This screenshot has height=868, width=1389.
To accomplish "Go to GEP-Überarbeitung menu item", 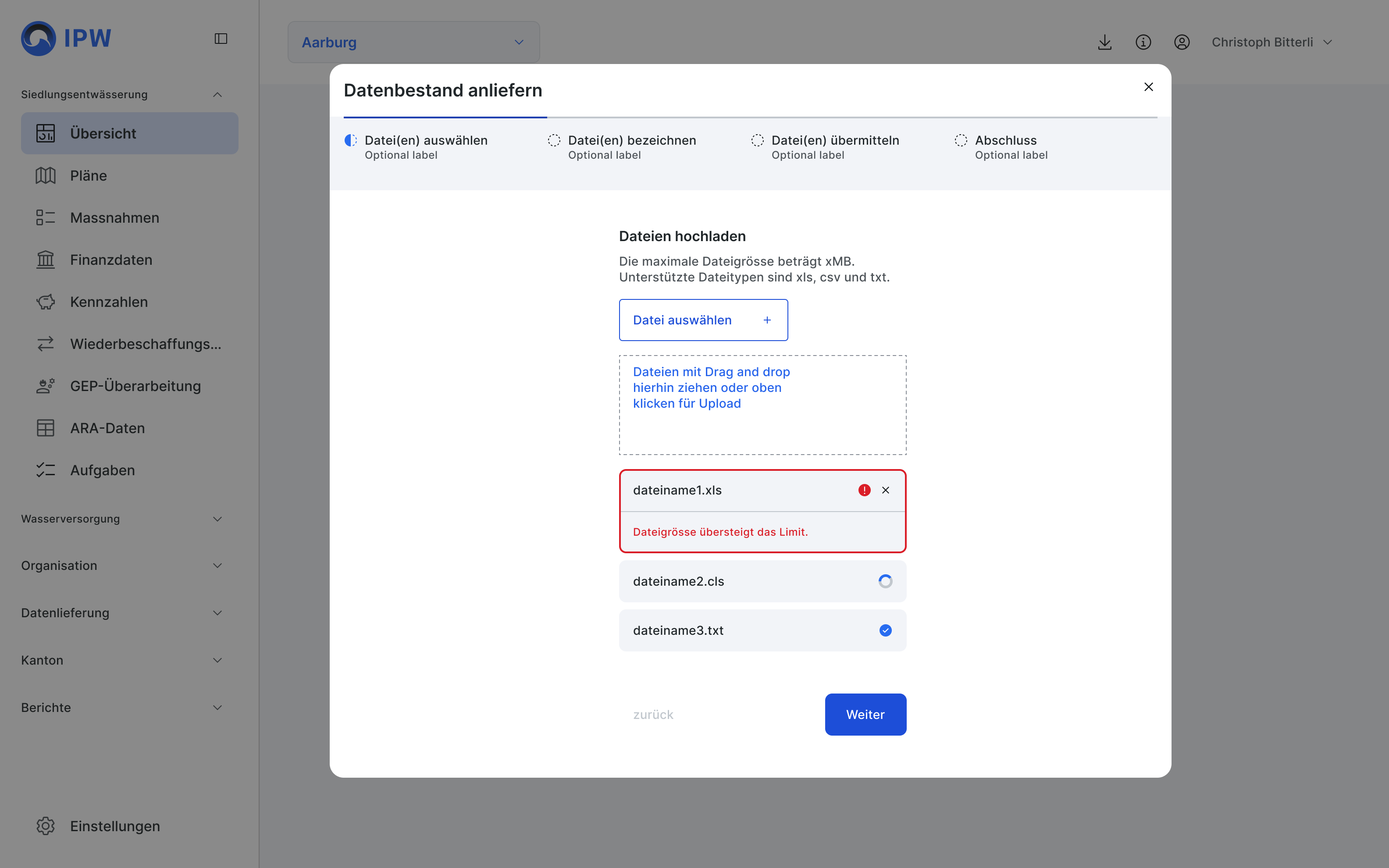I will (135, 386).
